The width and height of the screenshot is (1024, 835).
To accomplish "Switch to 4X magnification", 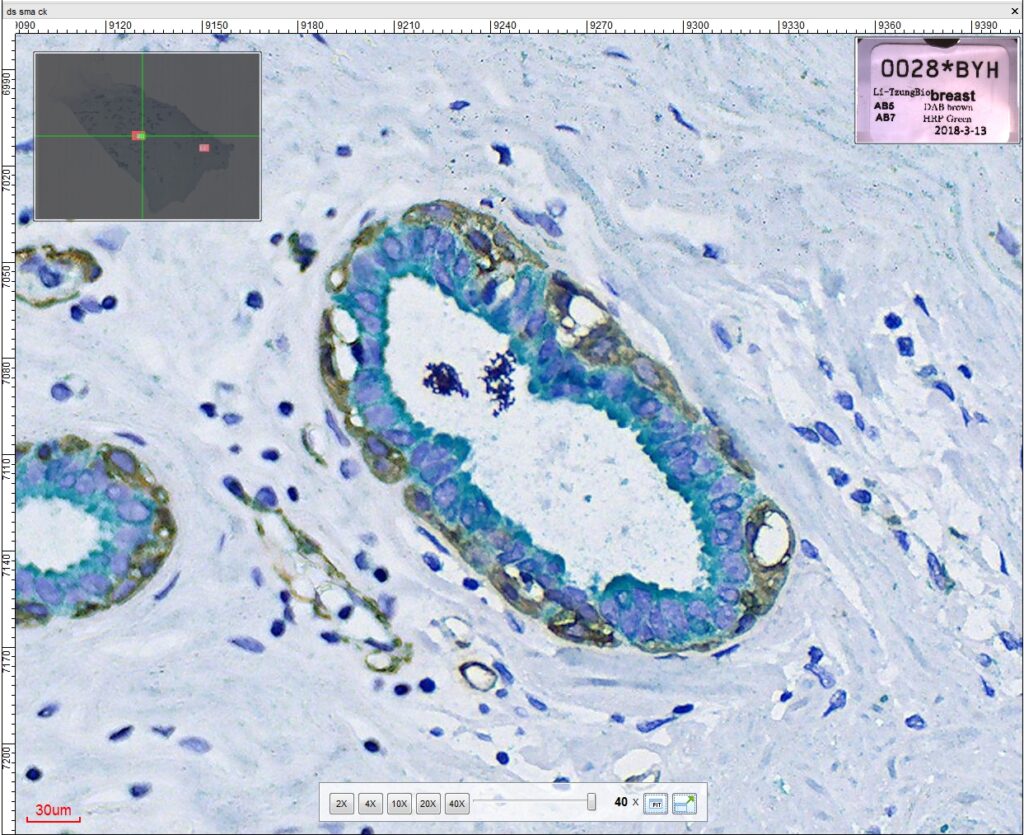I will [370, 803].
